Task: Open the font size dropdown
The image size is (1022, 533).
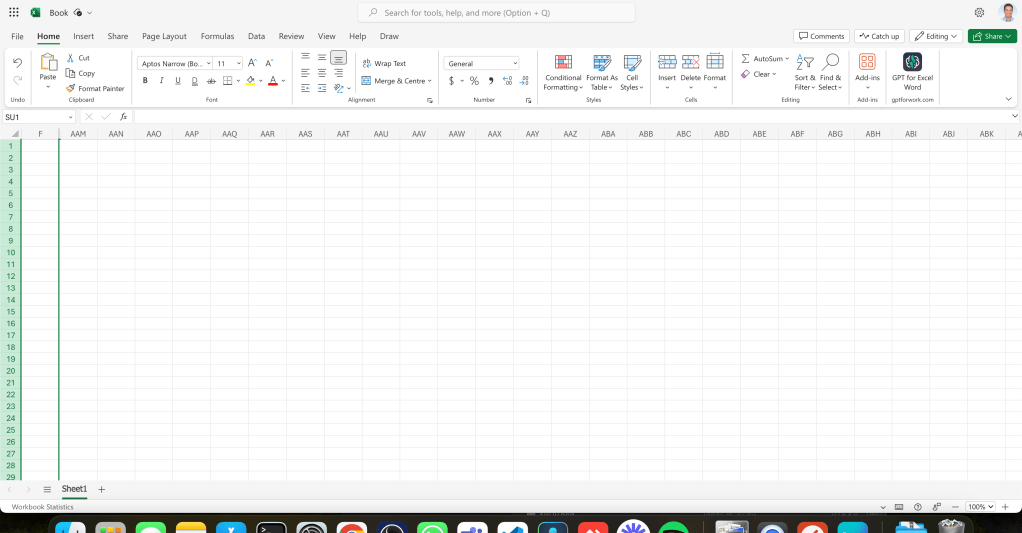Action: [x=239, y=63]
